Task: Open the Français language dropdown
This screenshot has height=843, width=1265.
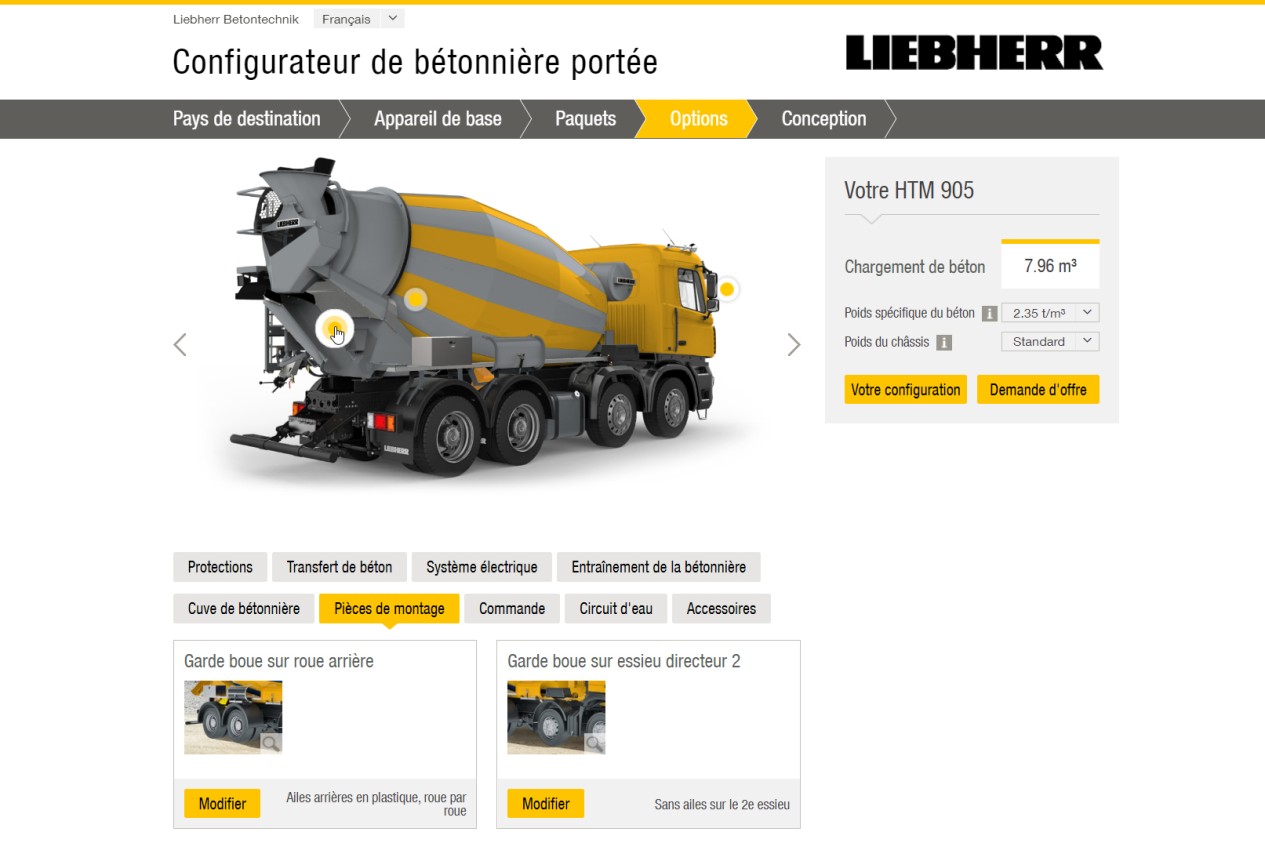Action: [359, 19]
